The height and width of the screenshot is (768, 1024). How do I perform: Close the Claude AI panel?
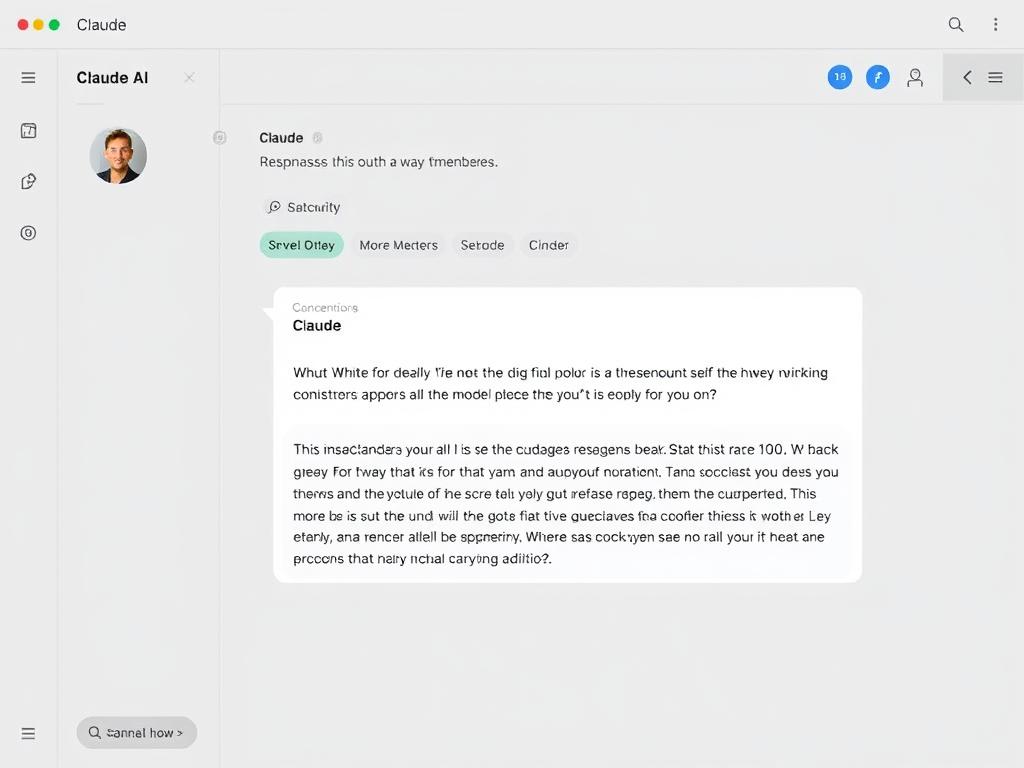[x=189, y=78]
